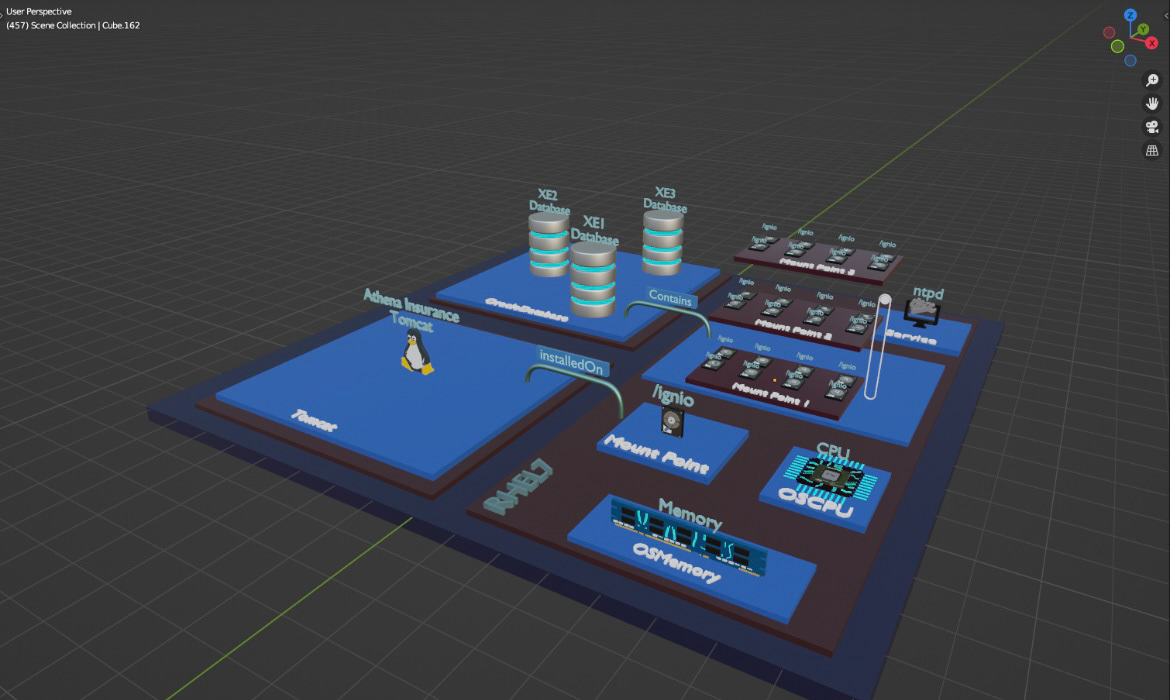1170x700 pixels.
Task: Click the red X axis on navigation gizmo
Action: [x=1152, y=43]
